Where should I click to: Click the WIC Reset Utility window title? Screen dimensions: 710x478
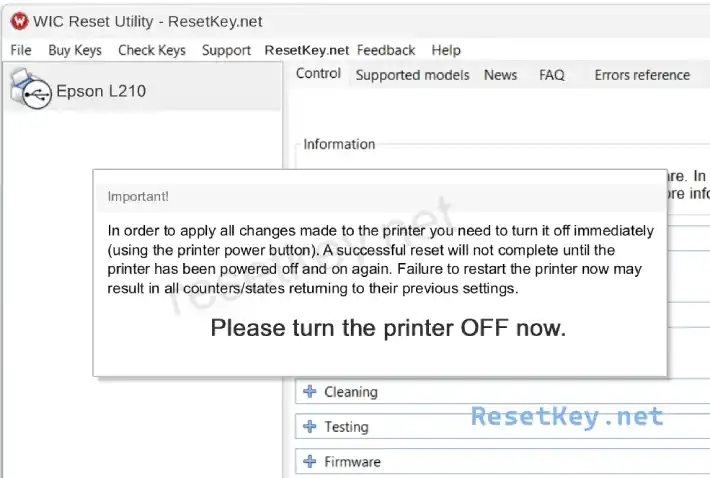pos(148,21)
